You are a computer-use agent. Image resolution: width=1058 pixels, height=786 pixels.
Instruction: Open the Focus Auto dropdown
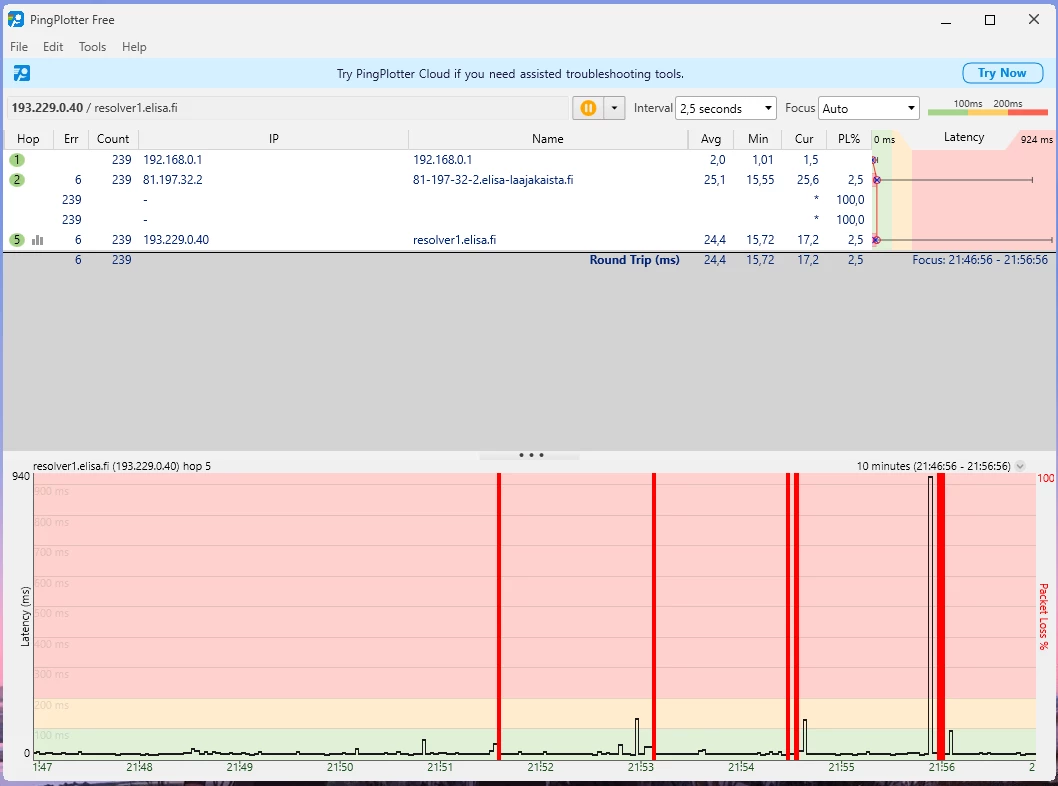pos(868,108)
